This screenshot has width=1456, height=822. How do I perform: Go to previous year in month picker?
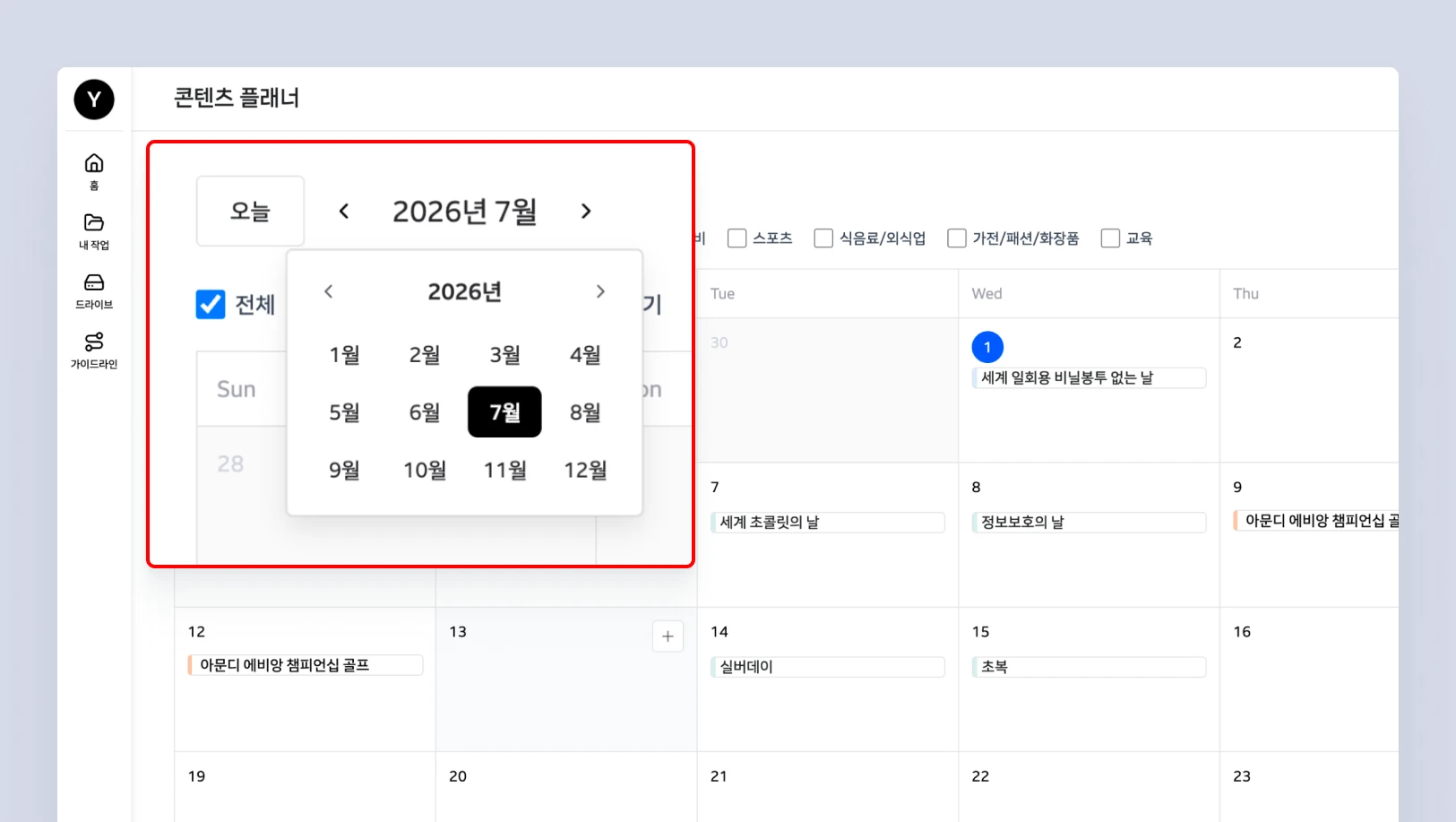click(329, 291)
